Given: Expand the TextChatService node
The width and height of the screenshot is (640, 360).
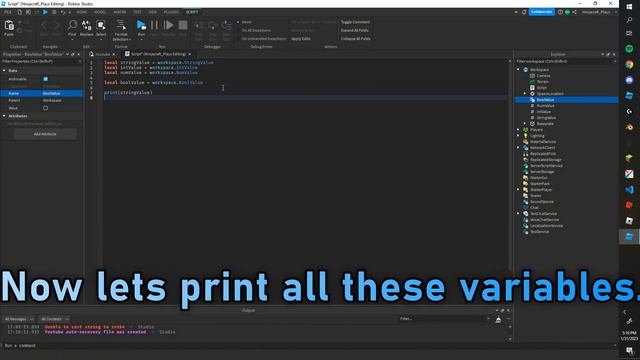Looking at the screenshot, I should tap(518, 214).
